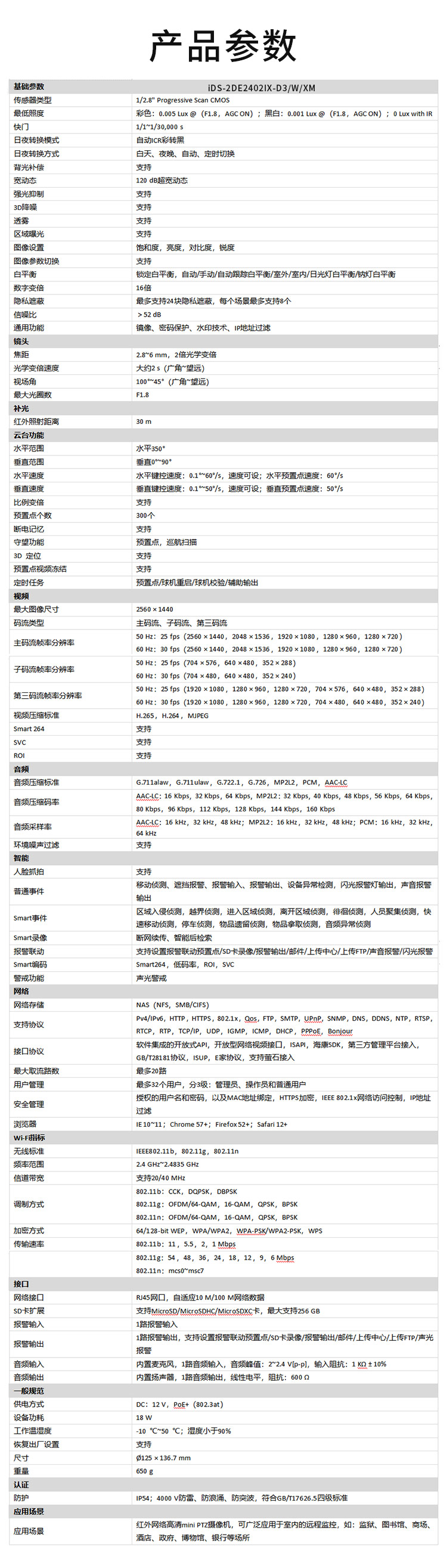
Task: Click the 镜头 section header
Action: coord(21,342)
